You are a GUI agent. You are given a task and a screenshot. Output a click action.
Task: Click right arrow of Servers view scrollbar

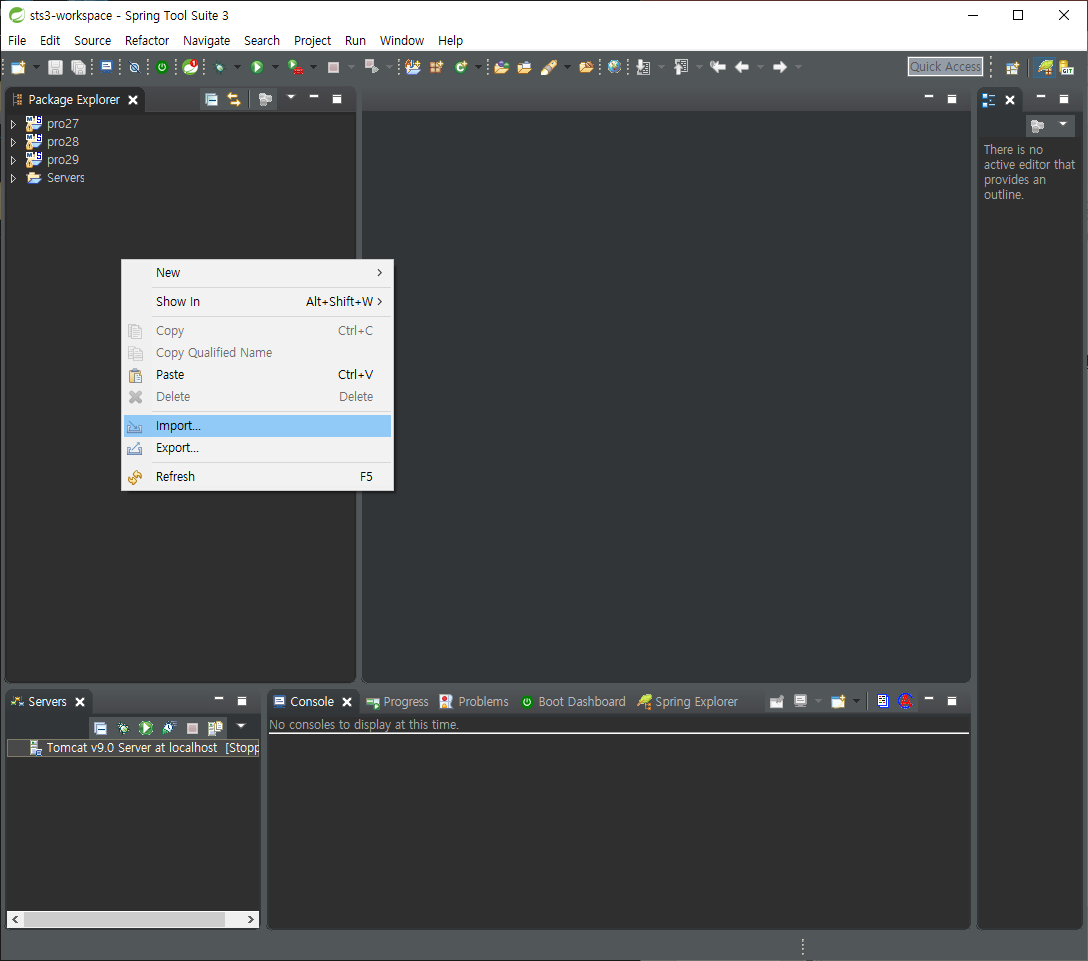tap(251, 919)
